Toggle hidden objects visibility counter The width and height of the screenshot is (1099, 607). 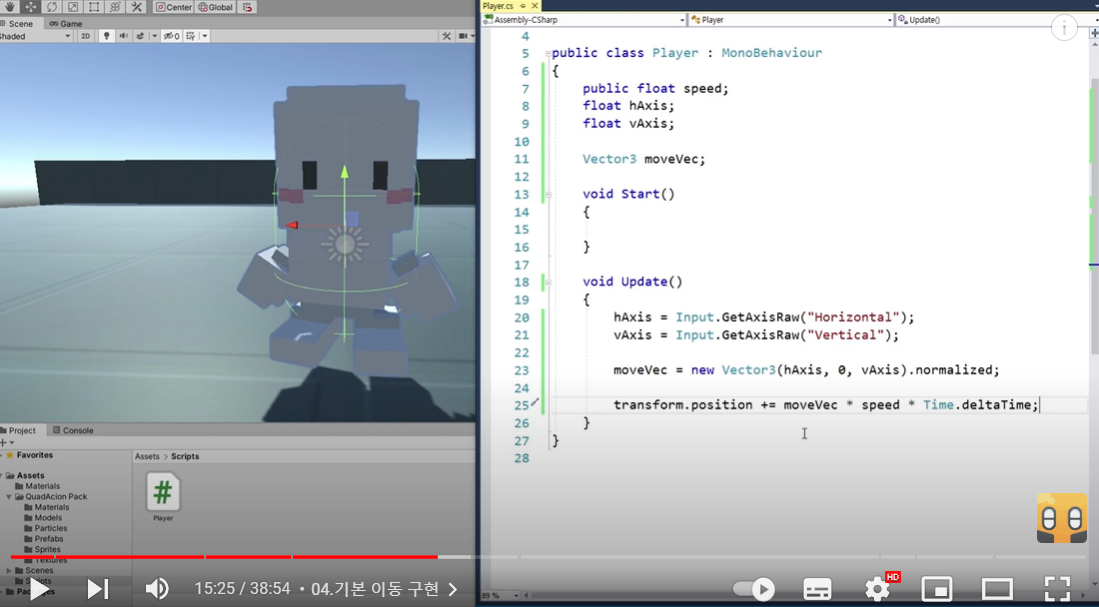point(172,36)
